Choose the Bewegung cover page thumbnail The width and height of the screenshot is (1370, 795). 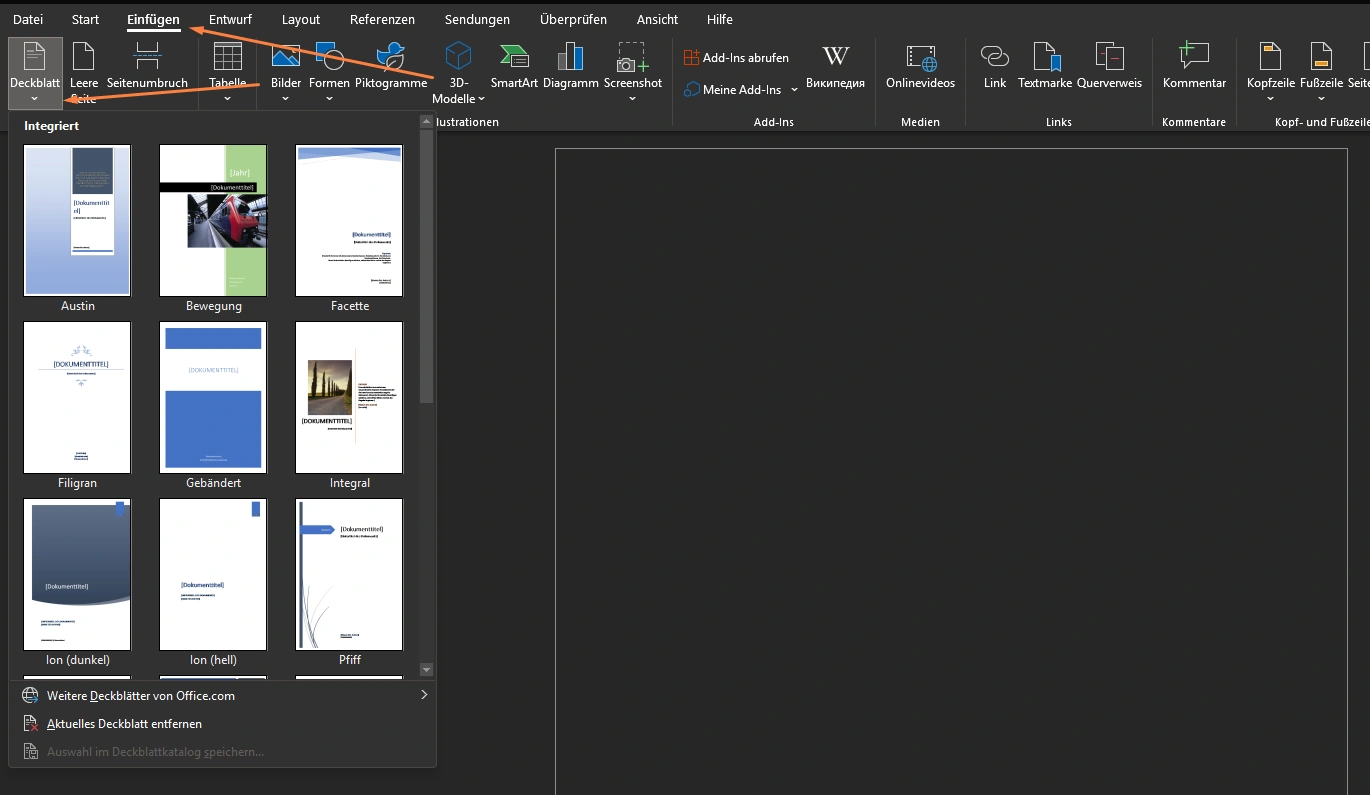pos(213,222)
